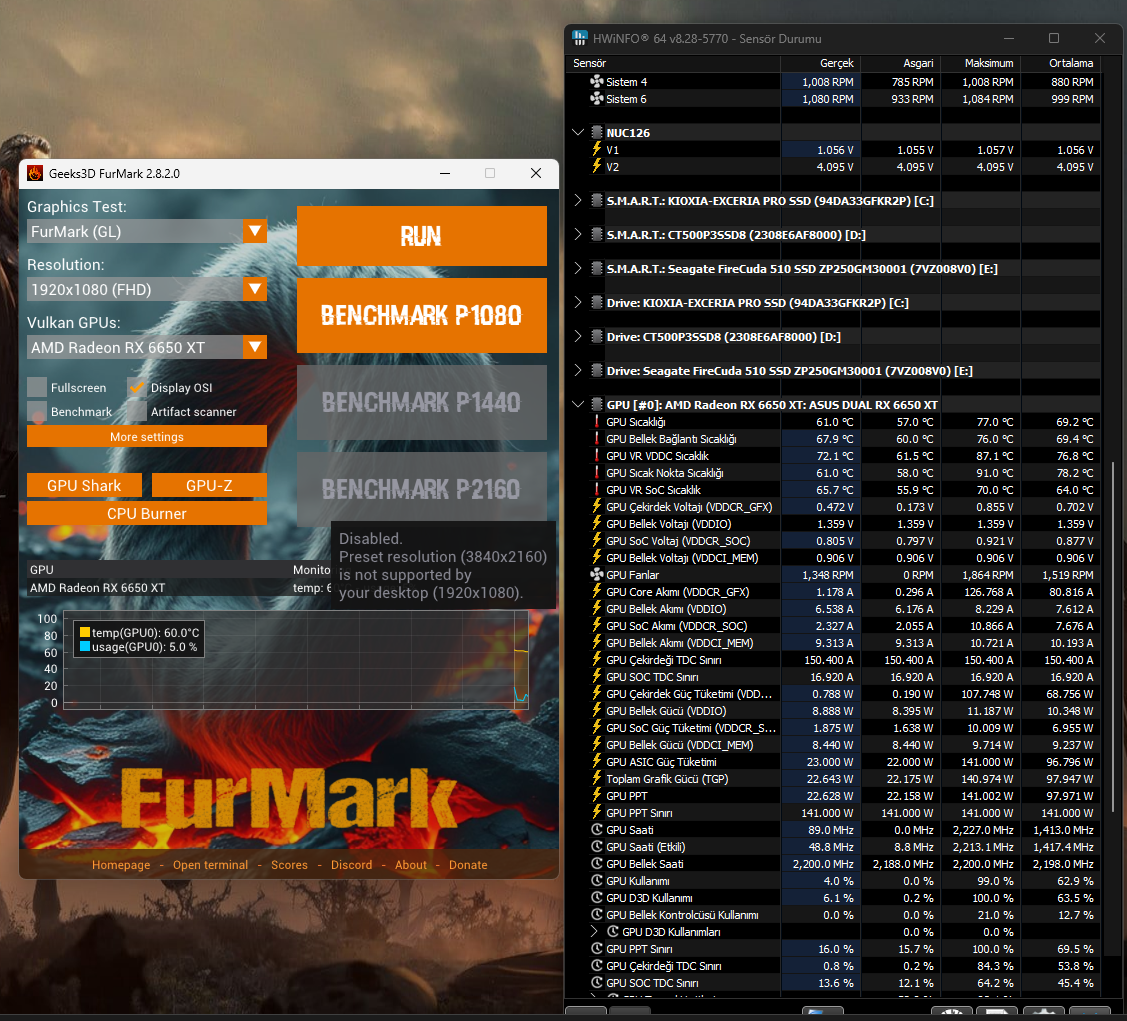Expand Drive: Seagate FireCuda 510 [E:] group
1127x1021 pixels.
[578, 371]
